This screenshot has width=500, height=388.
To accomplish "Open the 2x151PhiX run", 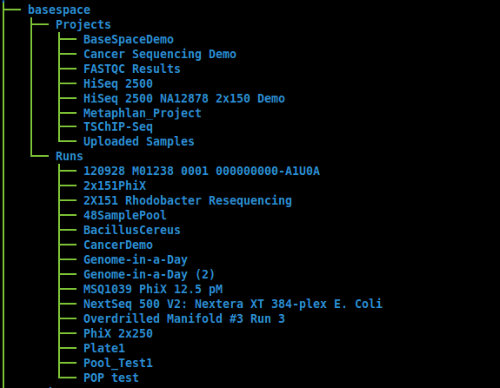I will [115, 186].
